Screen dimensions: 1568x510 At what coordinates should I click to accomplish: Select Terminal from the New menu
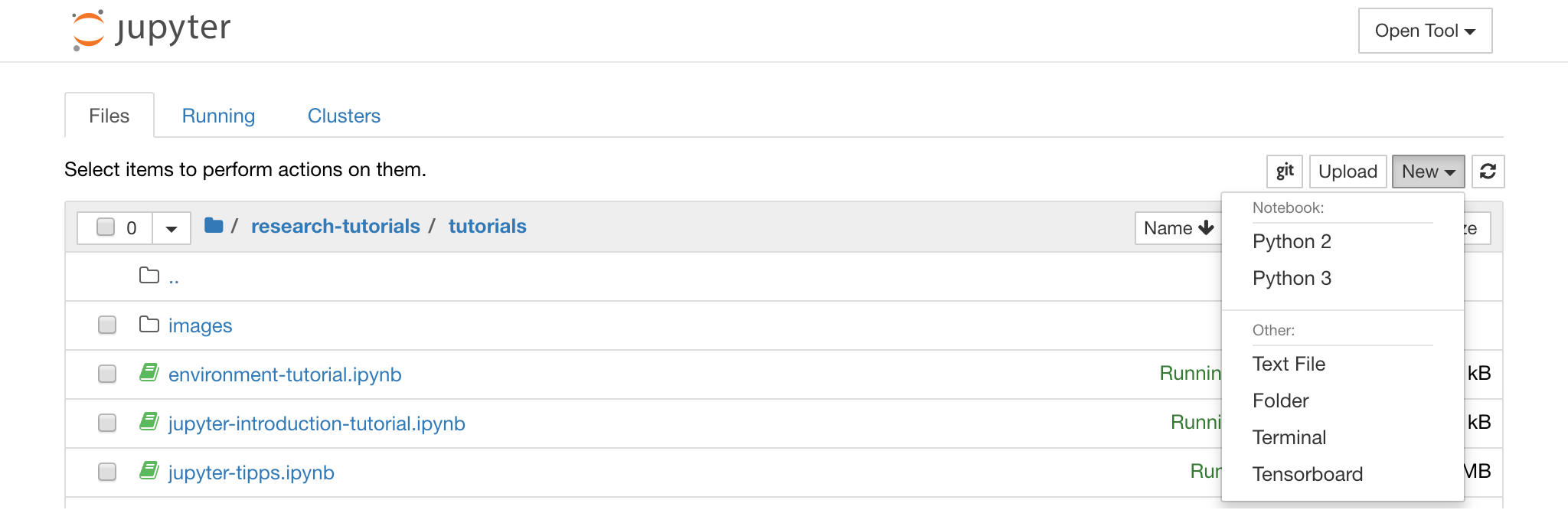(x=1289, y=437)
